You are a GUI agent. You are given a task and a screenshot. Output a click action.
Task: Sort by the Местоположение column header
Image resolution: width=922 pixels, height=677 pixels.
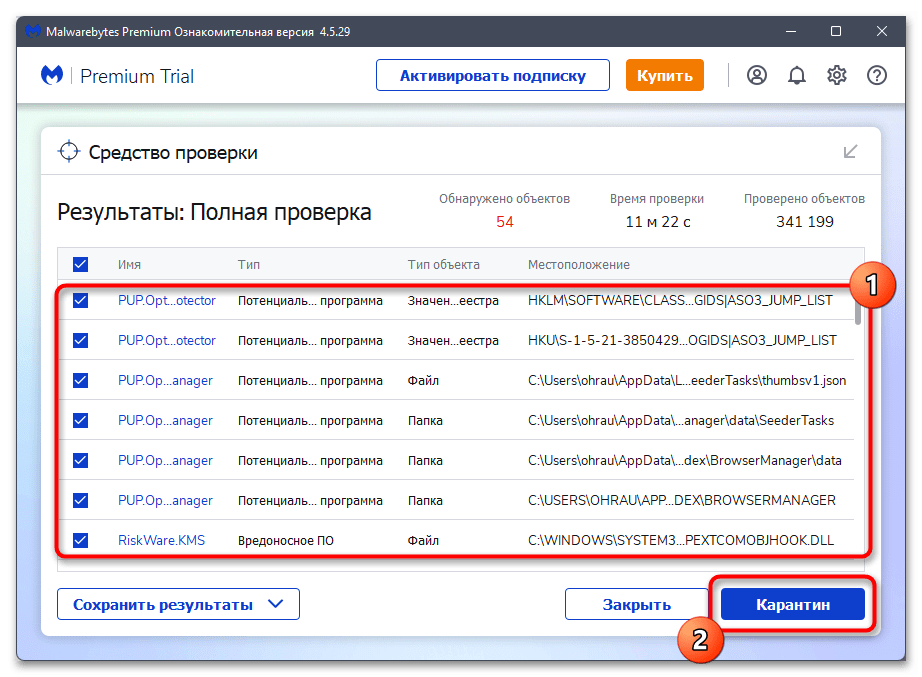pos(579,265)
